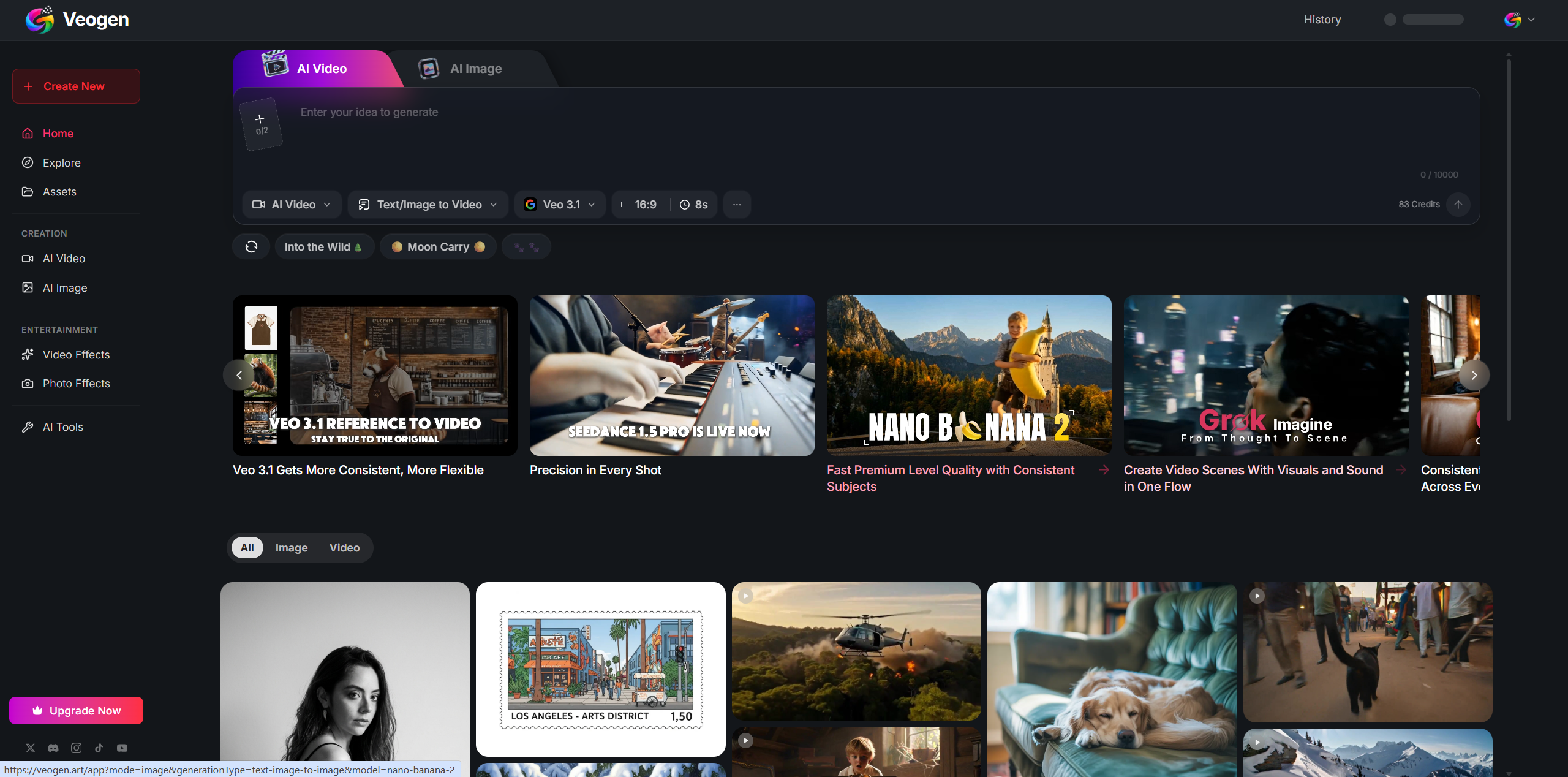Click the add reference image plus tile
The width and height of the screenshot is (1568, 777).
260,124
